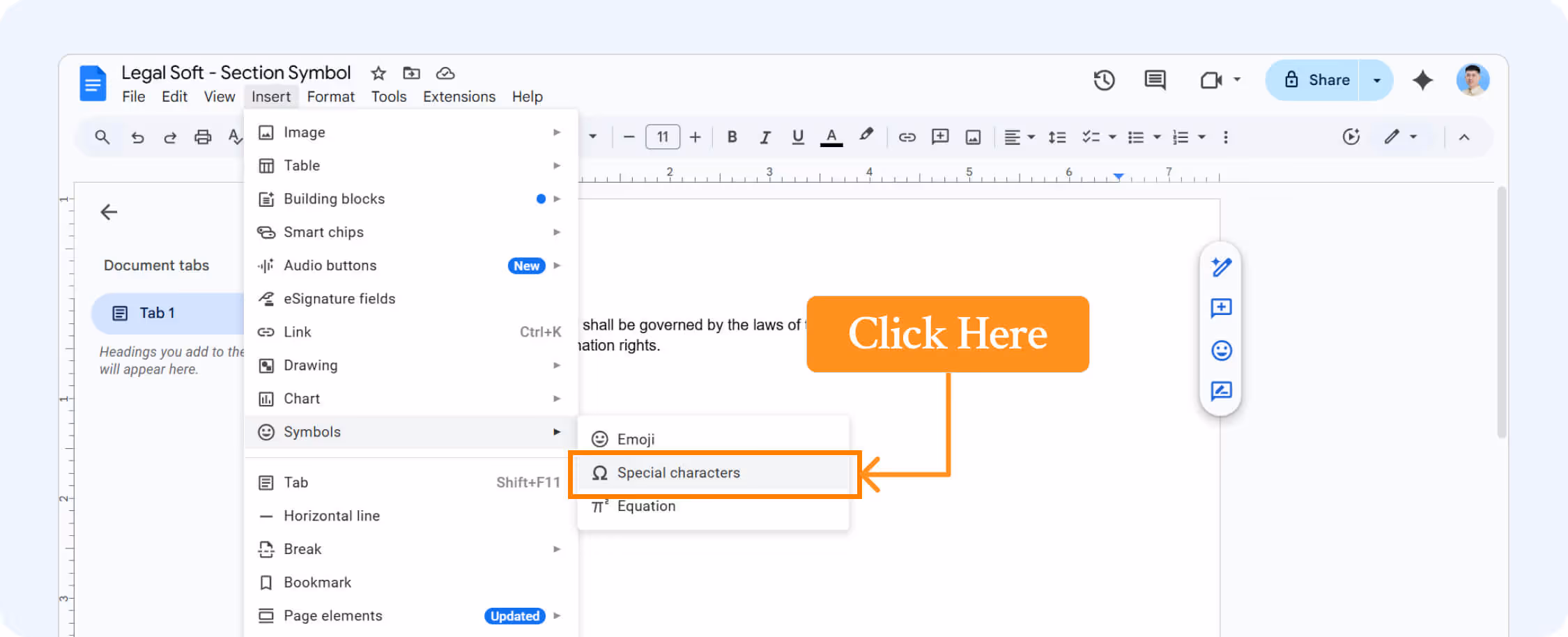
Task: Select the Insert image icon in the toolbar
Action: coord(973,137)
